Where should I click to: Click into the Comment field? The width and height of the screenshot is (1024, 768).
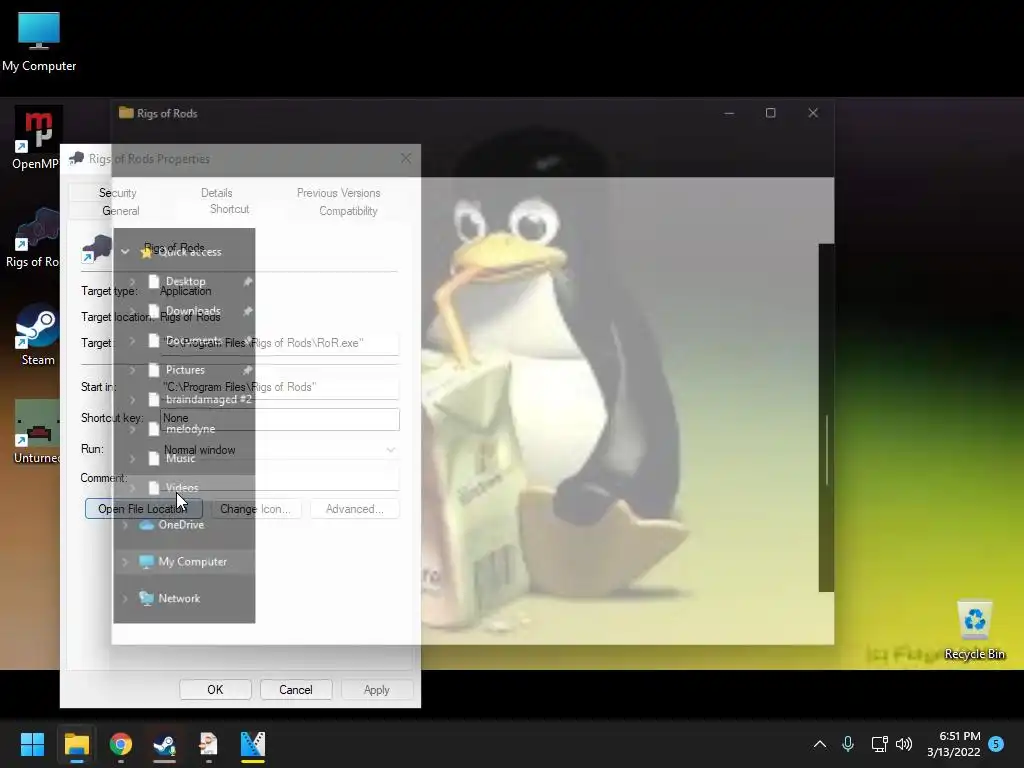tap(280, 479)
